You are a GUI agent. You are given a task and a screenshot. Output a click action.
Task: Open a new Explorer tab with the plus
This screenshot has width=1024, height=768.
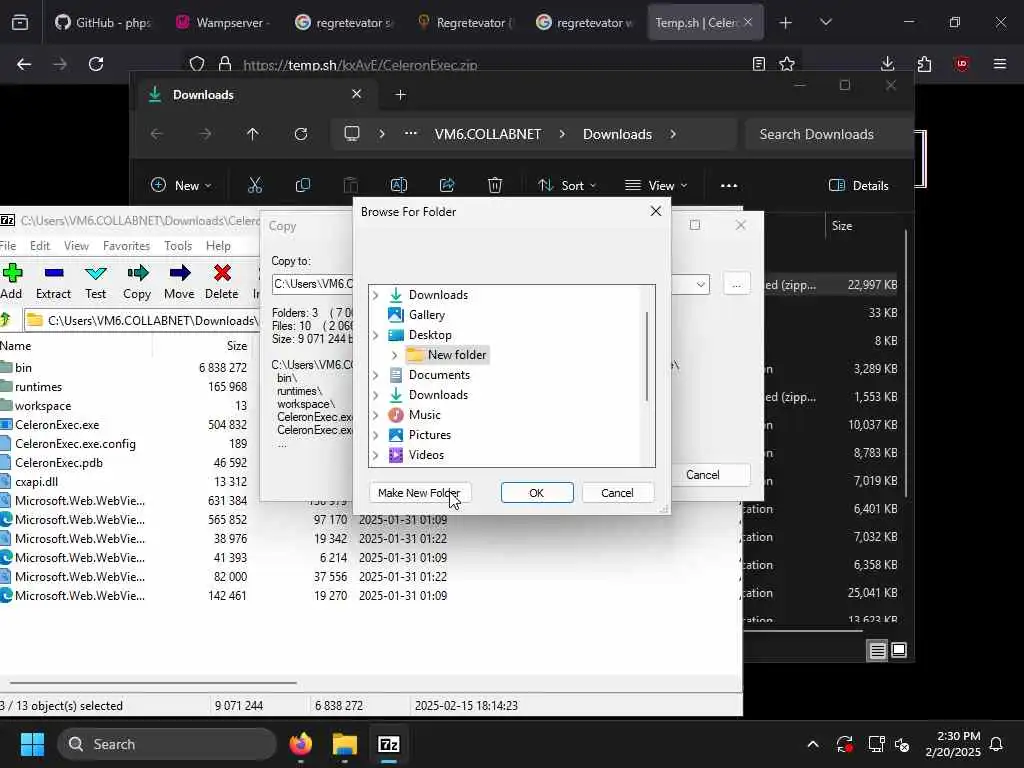(401, 95)
